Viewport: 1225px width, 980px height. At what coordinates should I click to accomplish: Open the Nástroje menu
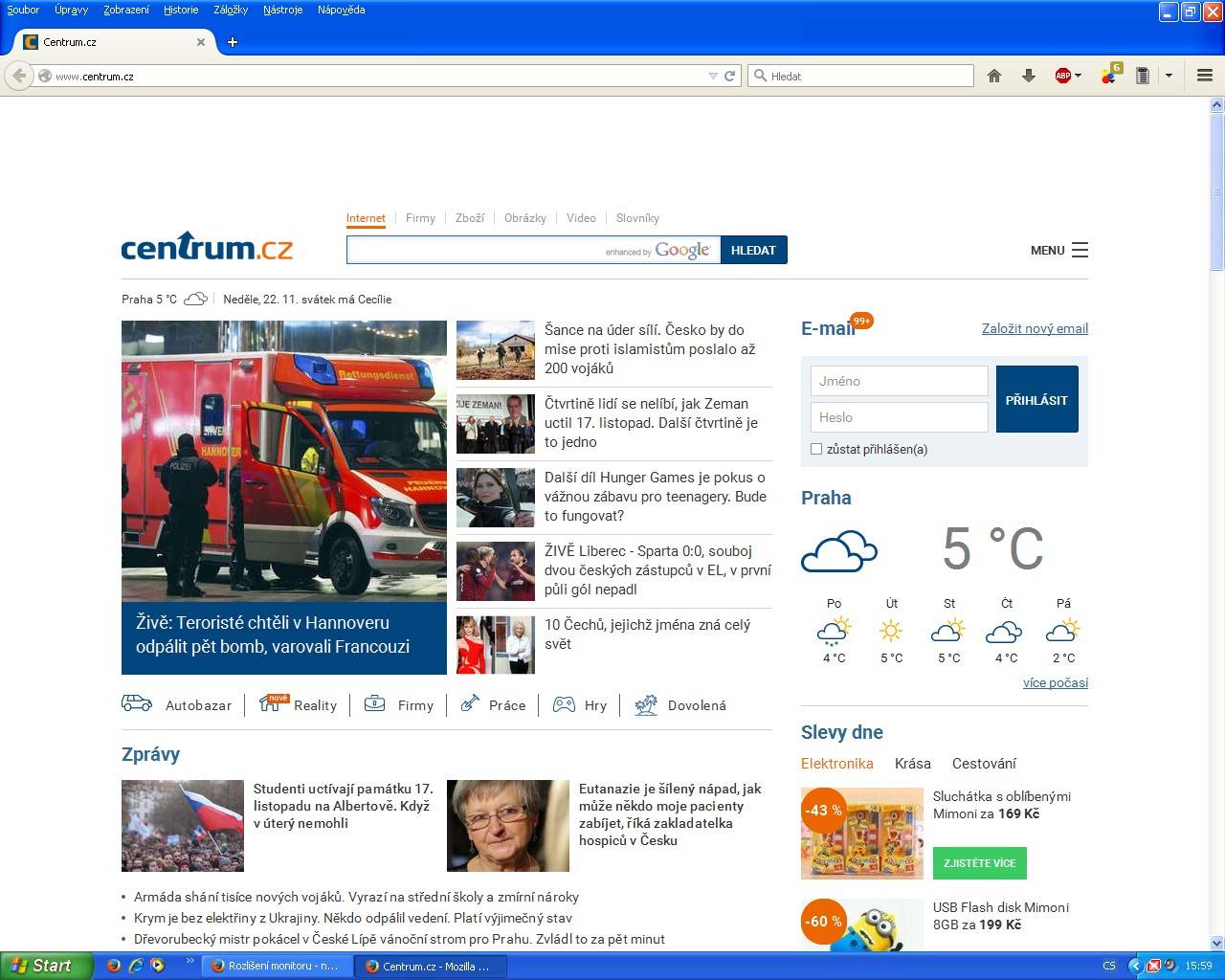[282, 10]
